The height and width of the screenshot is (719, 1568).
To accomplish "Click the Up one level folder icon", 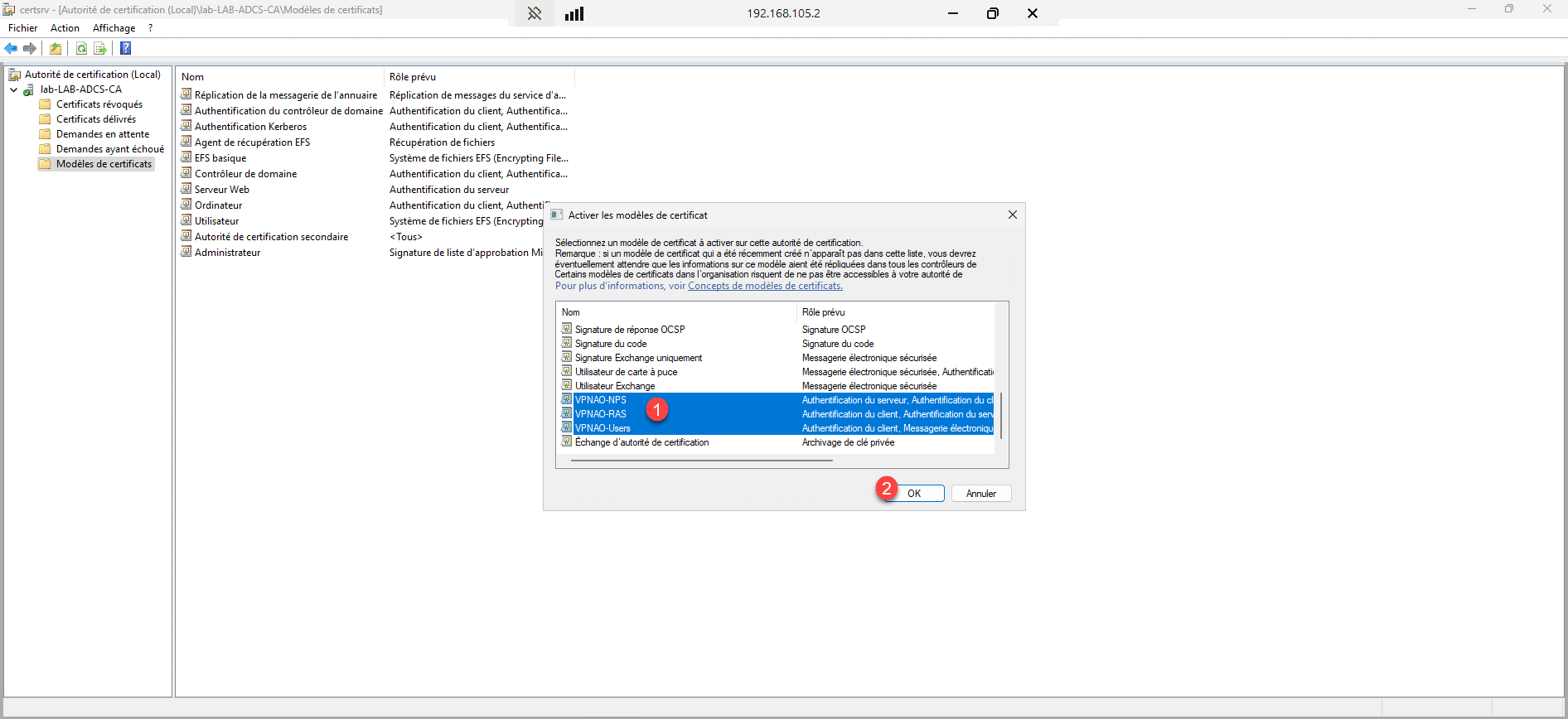I will pos(56,49).
